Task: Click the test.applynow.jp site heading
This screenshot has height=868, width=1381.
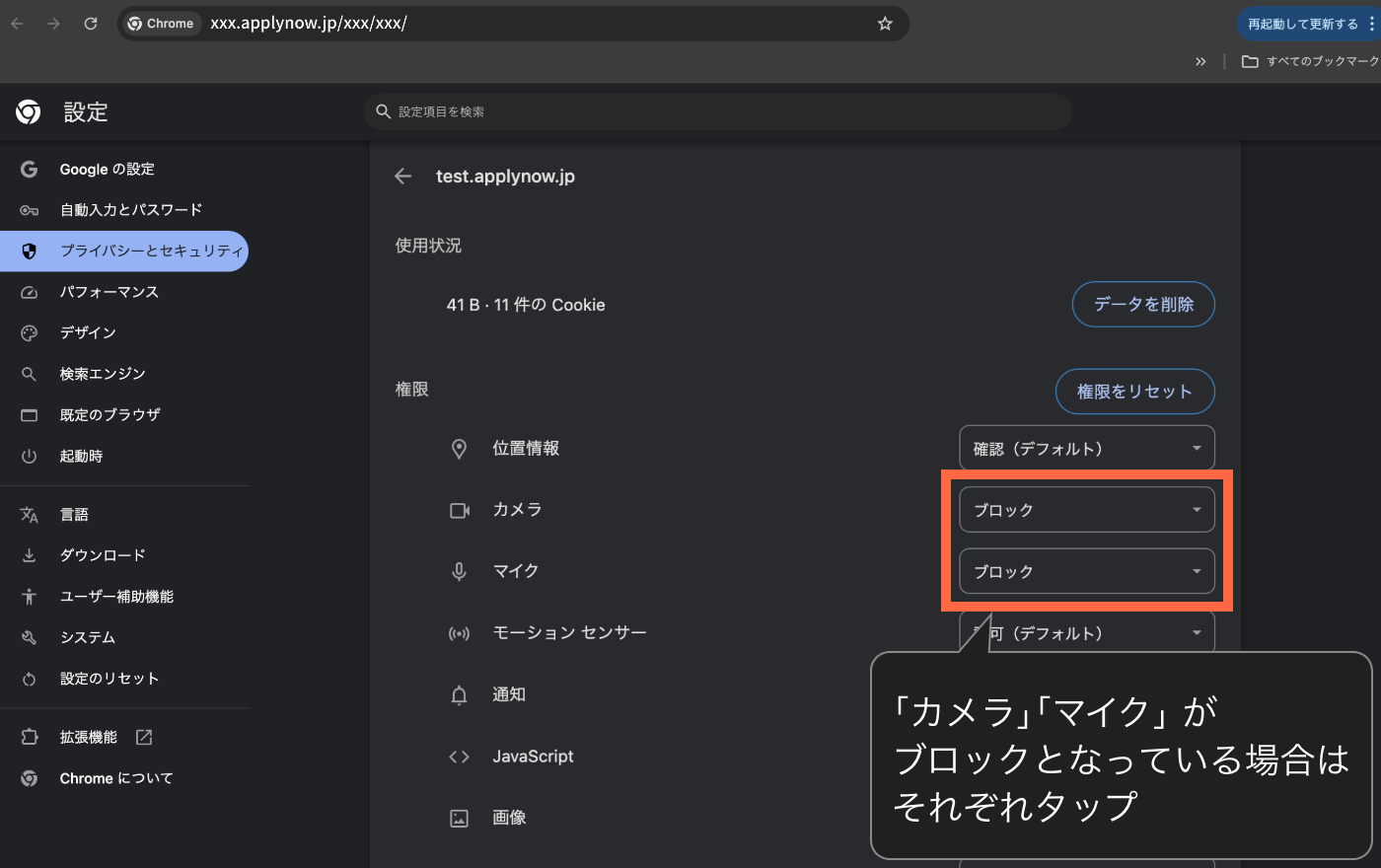Action: 505,177
